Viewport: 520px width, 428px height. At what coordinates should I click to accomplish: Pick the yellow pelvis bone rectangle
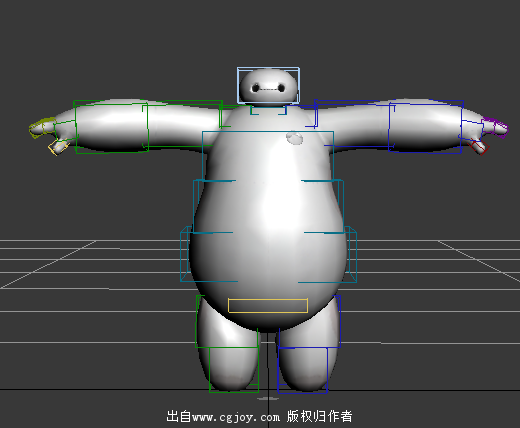(268, 306)
